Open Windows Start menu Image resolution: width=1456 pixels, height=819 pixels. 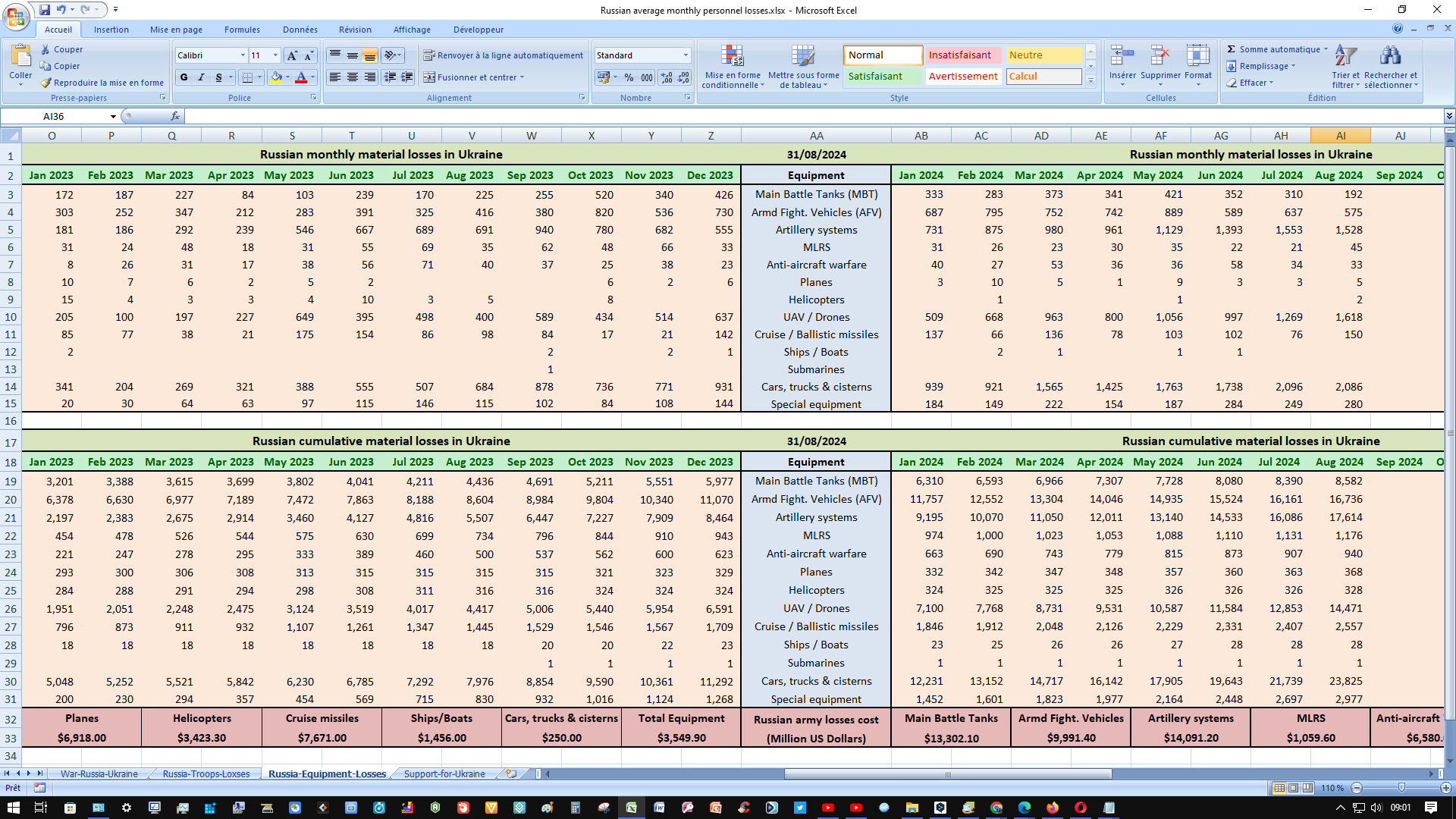[x=14, y=808]
